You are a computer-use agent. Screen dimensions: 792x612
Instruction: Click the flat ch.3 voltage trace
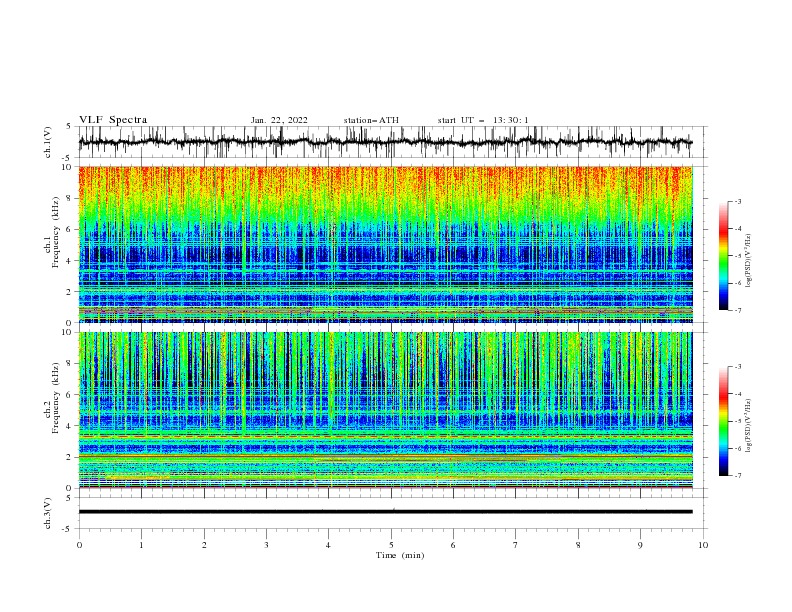pyautogui.click(x=385, y=512)
